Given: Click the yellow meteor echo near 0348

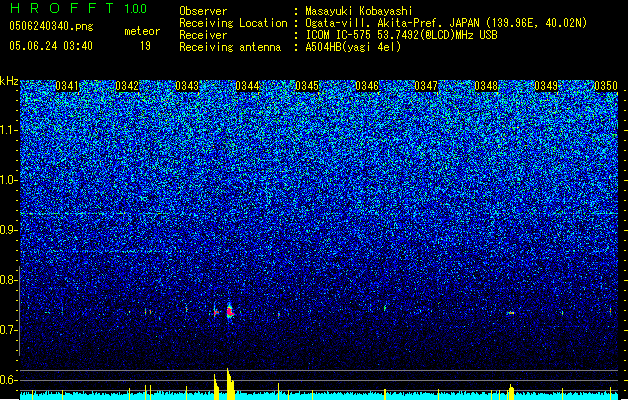Looking at the screenshot, I should tap(510, 313).
